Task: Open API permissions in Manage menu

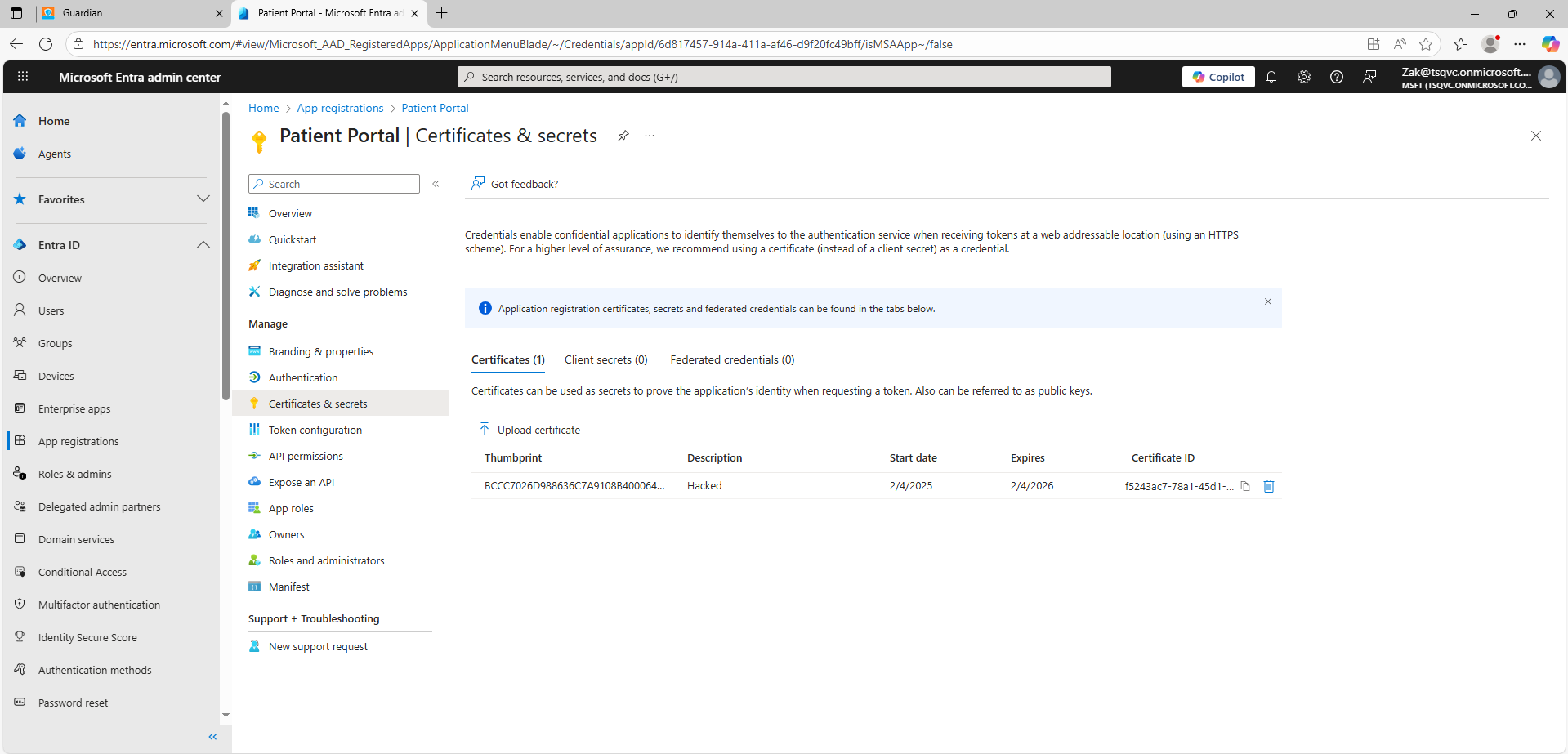Action: point(306,456)
